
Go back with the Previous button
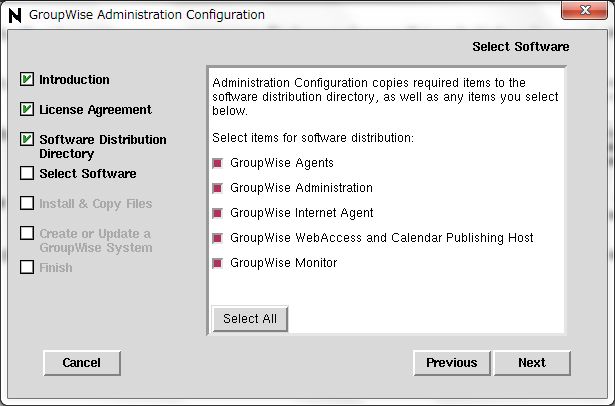click(x=452, y=362)
